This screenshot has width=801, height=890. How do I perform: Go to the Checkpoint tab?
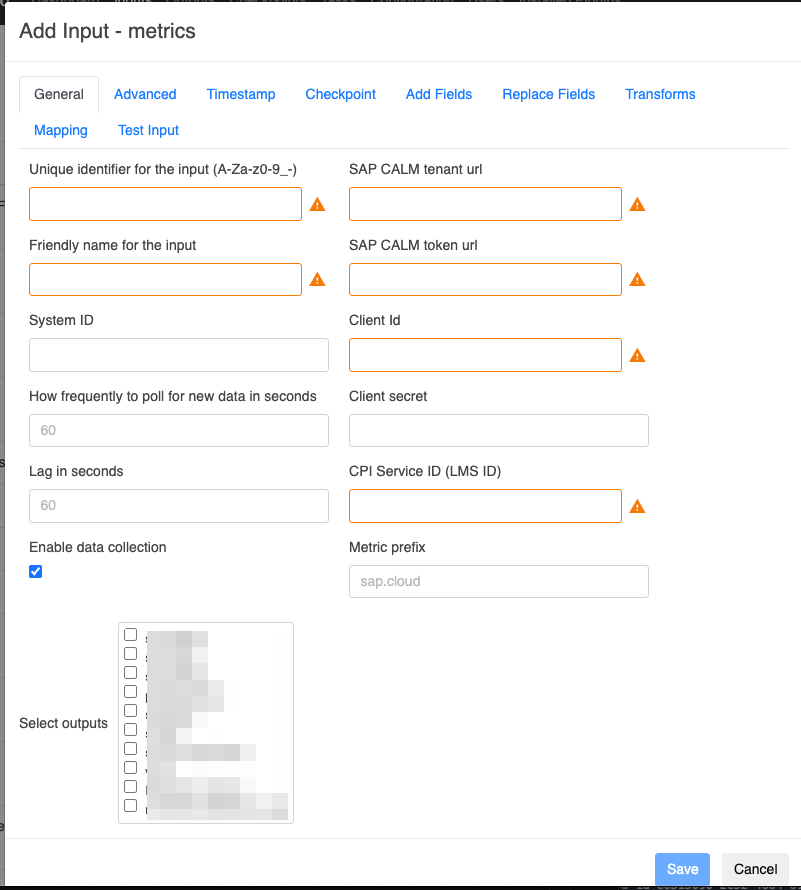pos(341,94)
